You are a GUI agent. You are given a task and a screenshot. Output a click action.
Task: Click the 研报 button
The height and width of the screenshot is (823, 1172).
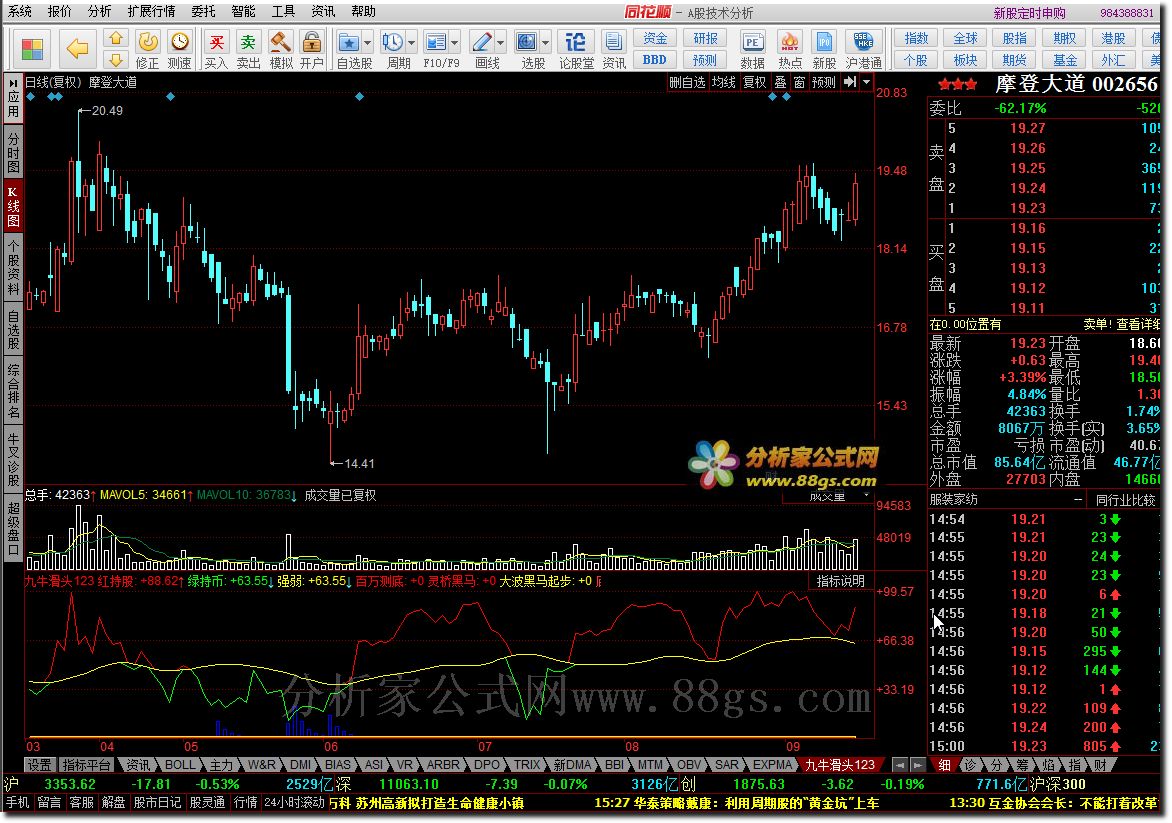705,38
